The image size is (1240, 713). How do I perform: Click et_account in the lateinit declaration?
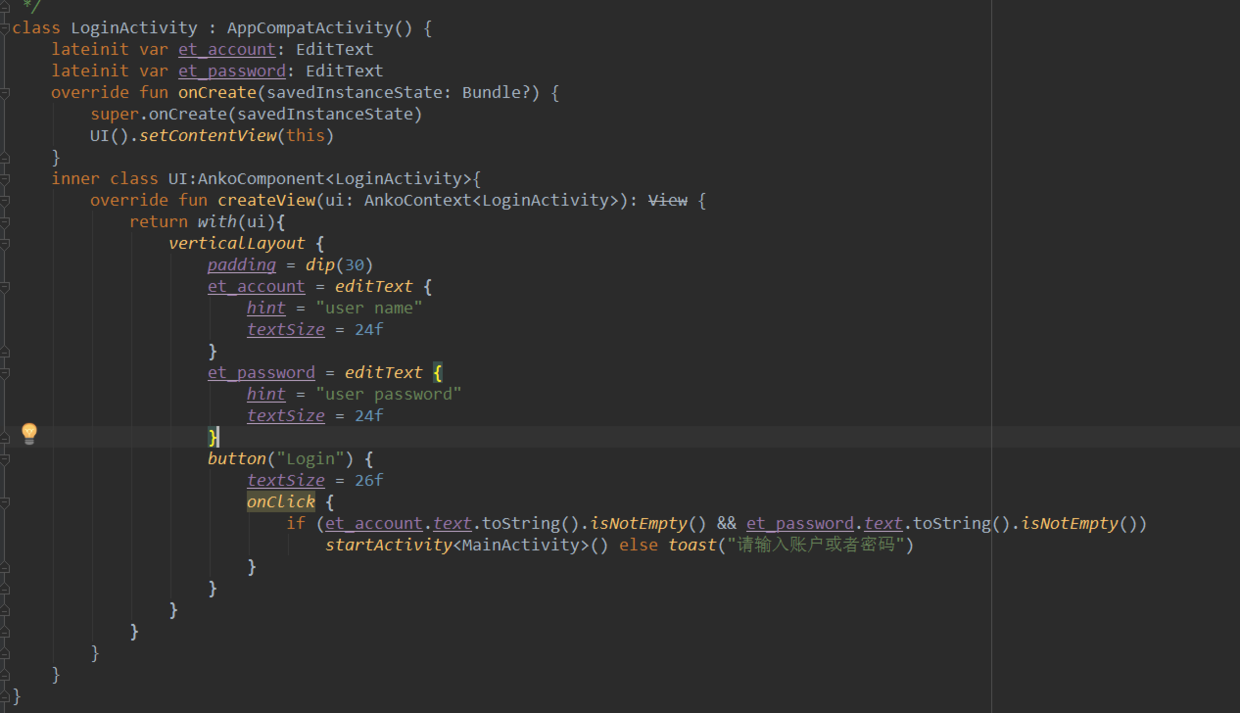click(227, 50)
